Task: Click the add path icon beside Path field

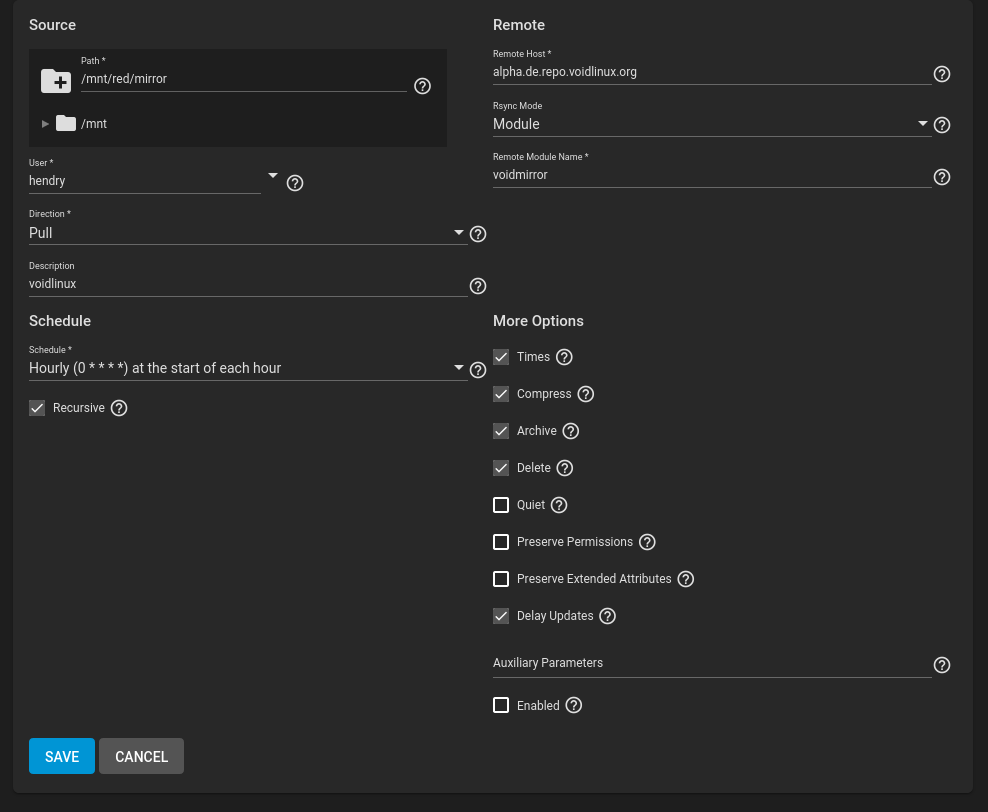Action: (x=56, y=80)
